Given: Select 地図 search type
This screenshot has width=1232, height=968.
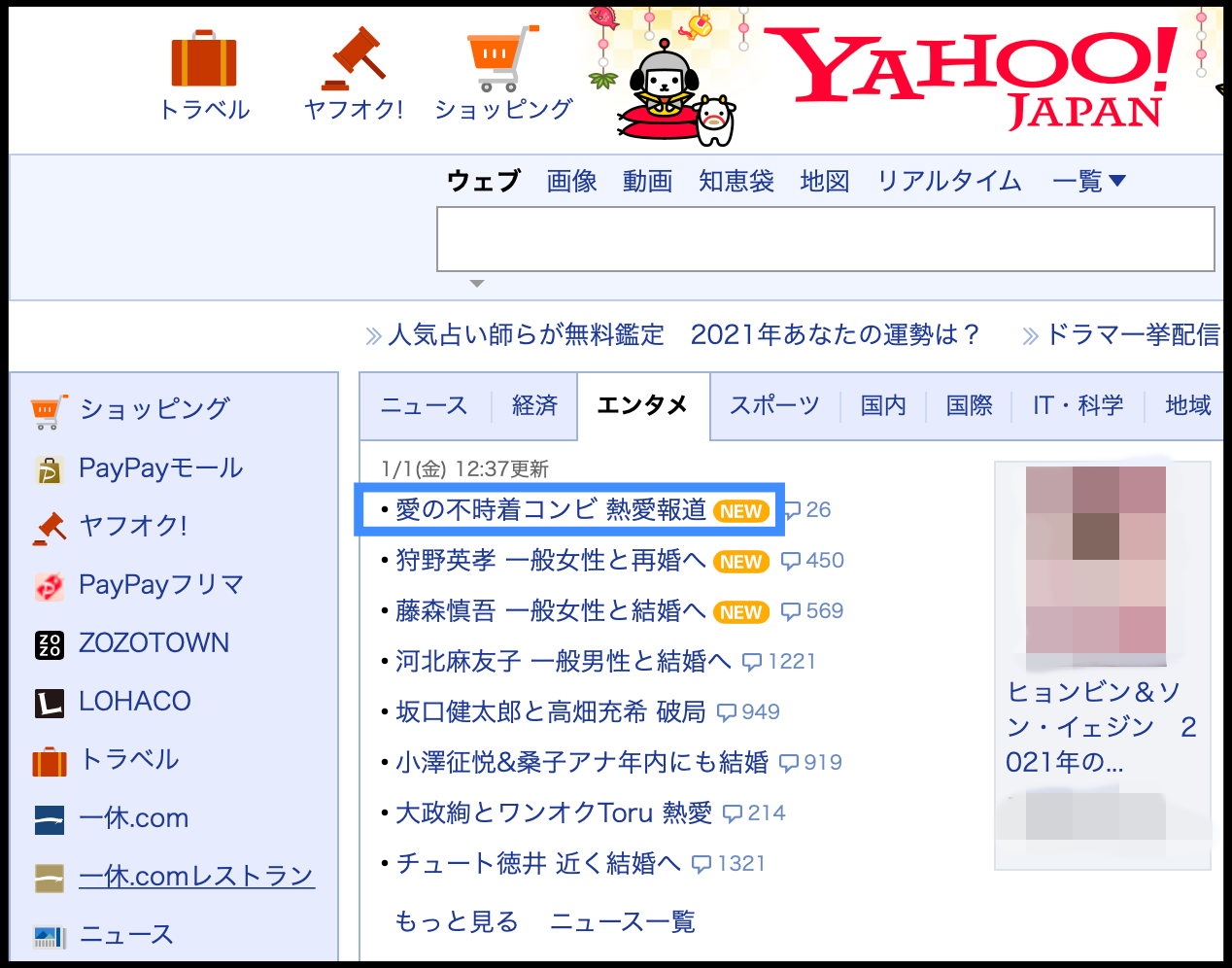Looking at the screenshot, I should [825, 181].
